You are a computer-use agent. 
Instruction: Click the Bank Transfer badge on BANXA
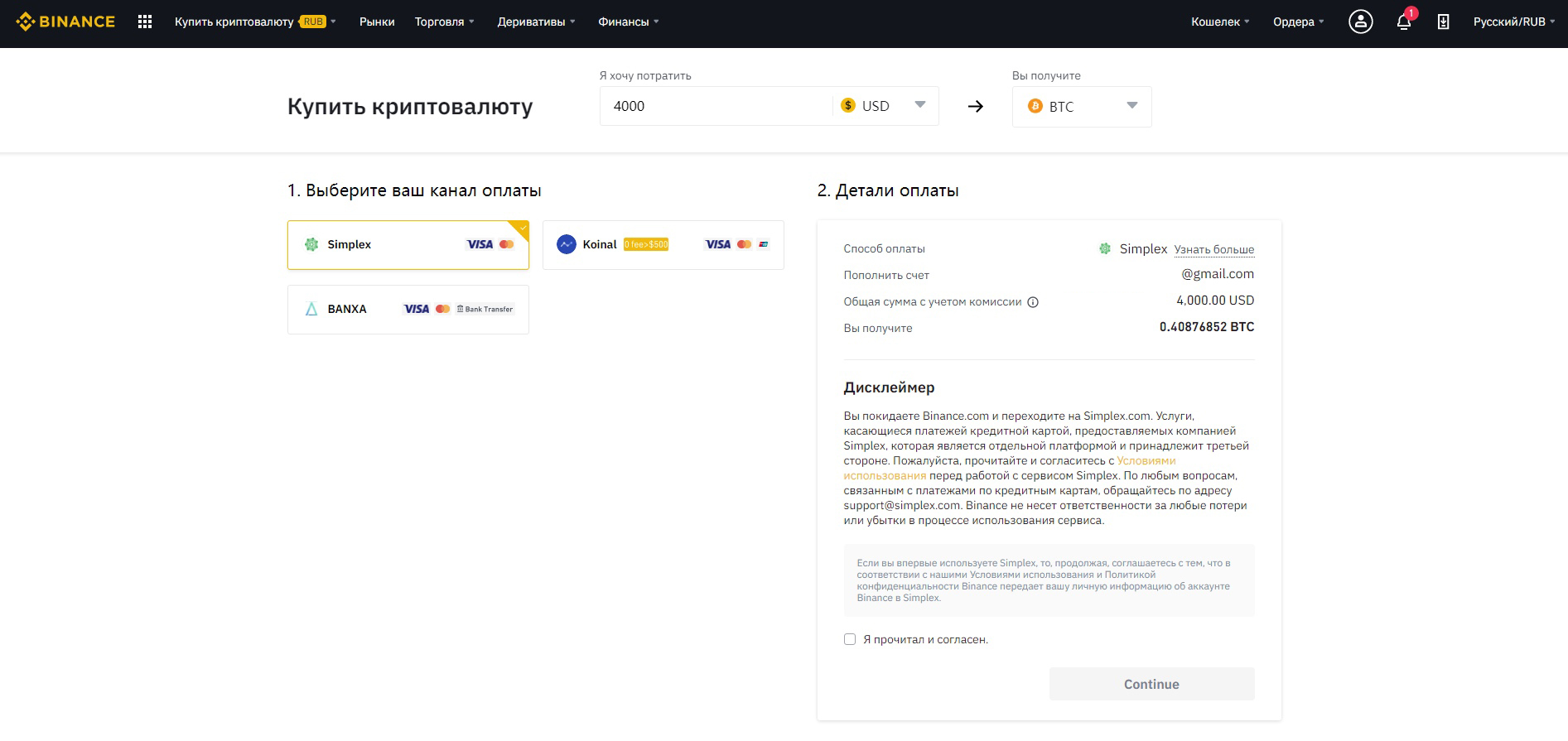[x=485, y=309]
